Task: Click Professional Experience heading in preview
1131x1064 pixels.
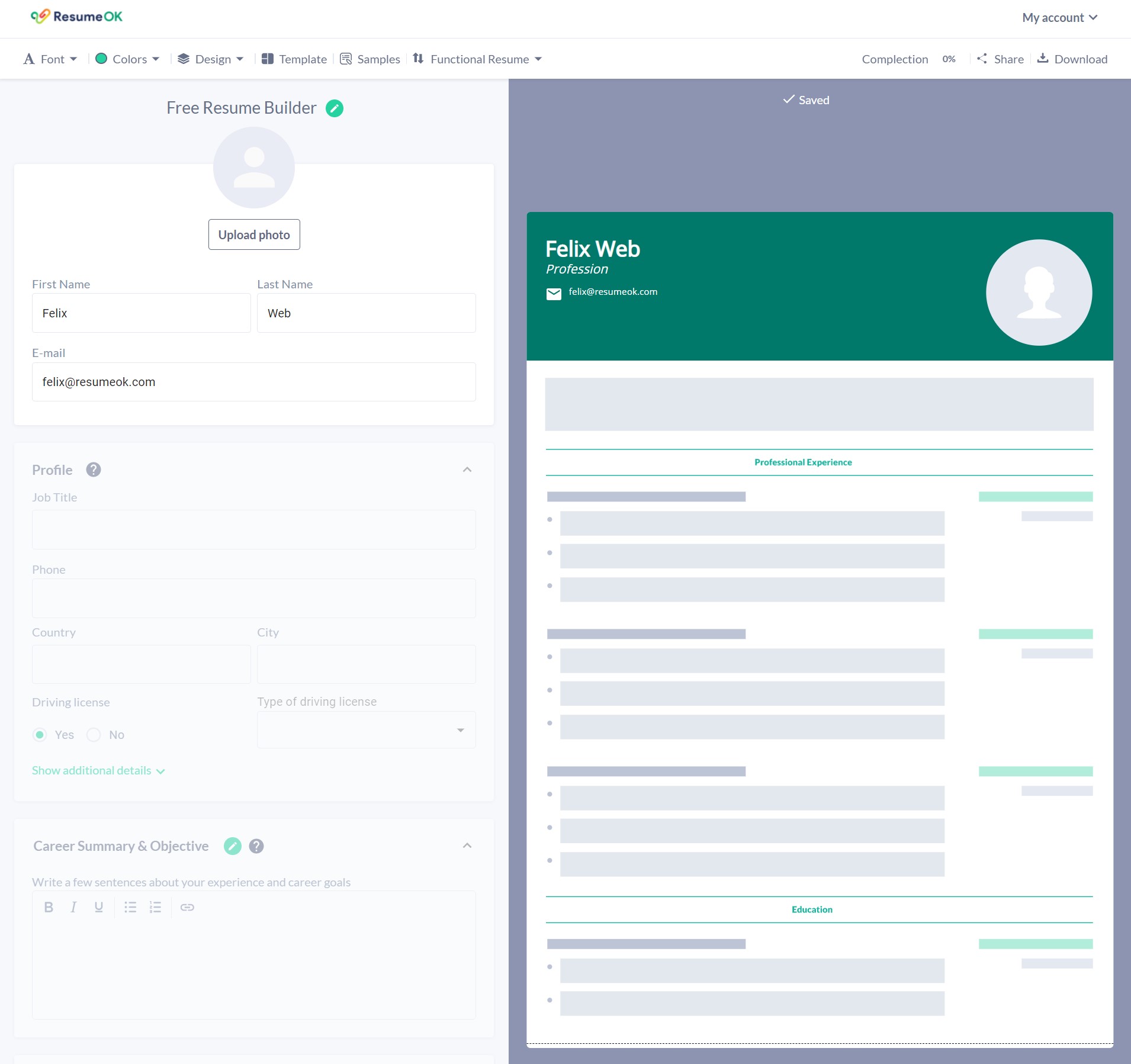Action: tap(803, 462)
